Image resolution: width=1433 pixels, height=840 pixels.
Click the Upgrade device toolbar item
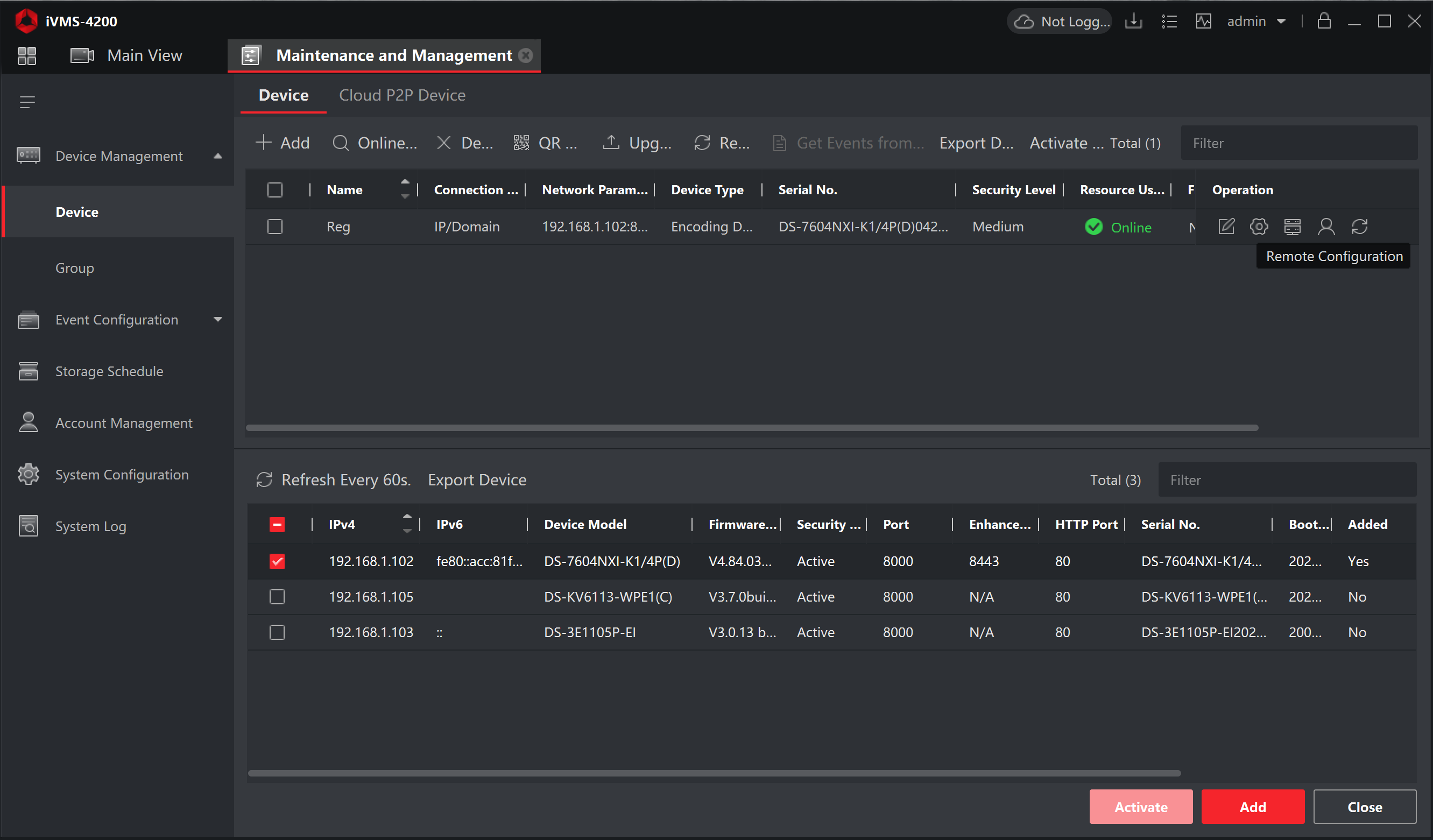tap(637, 143)
